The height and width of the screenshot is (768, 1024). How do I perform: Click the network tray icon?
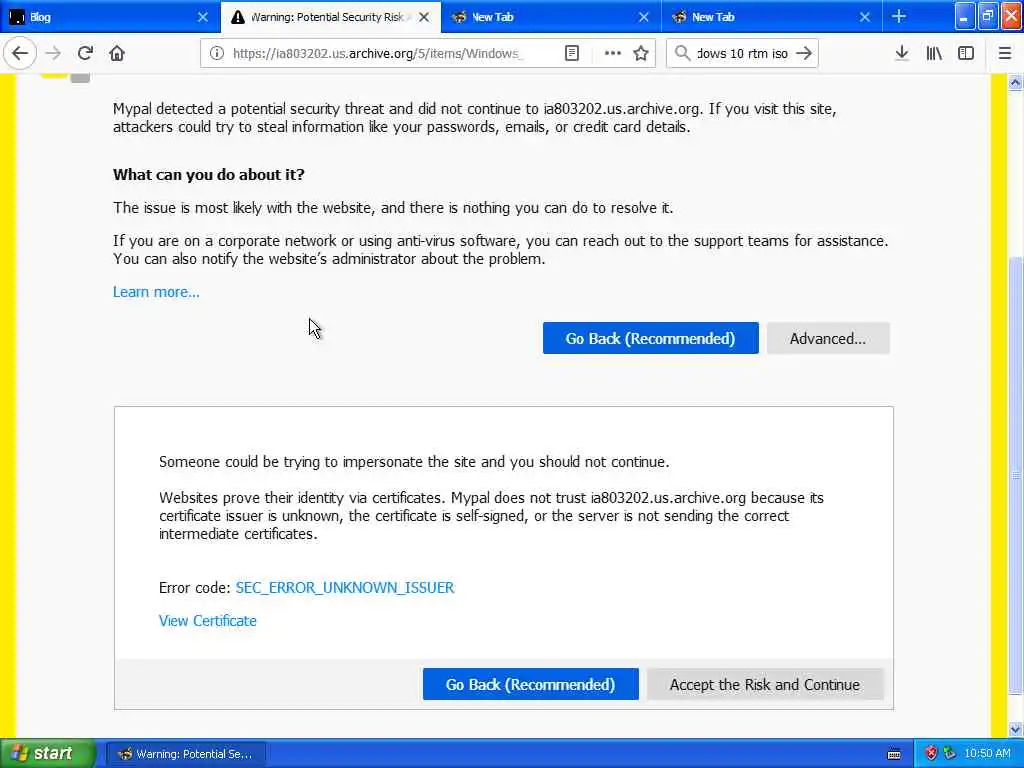[x=950, y=754]
